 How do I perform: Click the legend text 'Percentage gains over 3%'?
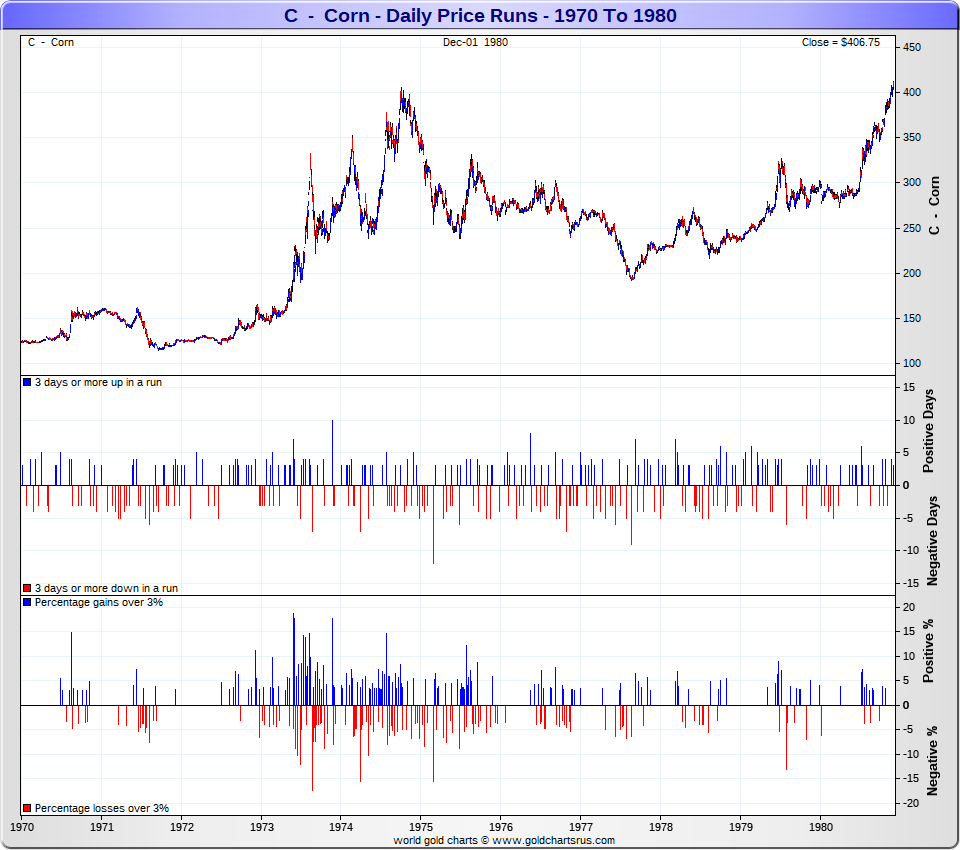[x=99, y=602]
